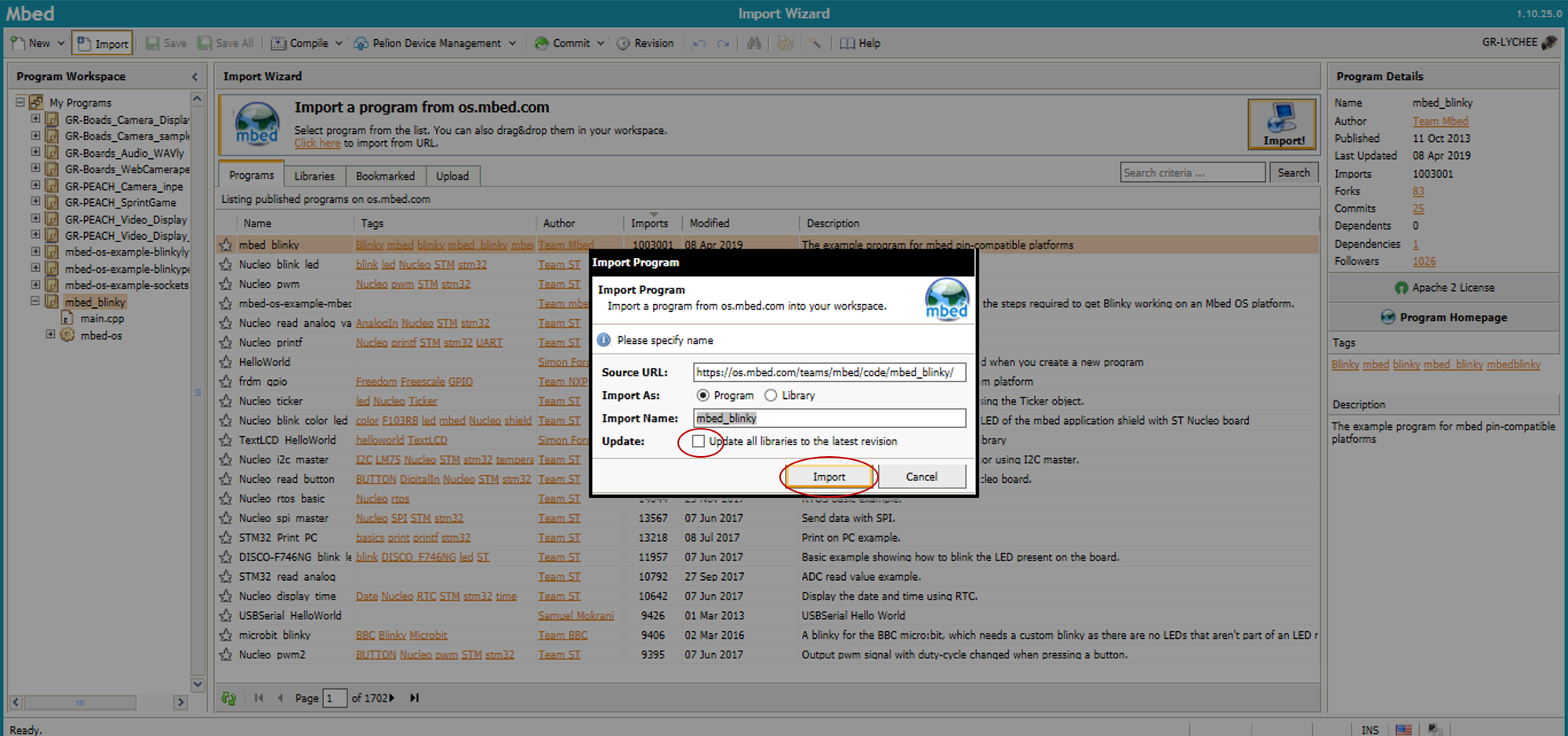Select the Program radio button
The height and width of the screenshot is (736, 1568).
[702, 396]
